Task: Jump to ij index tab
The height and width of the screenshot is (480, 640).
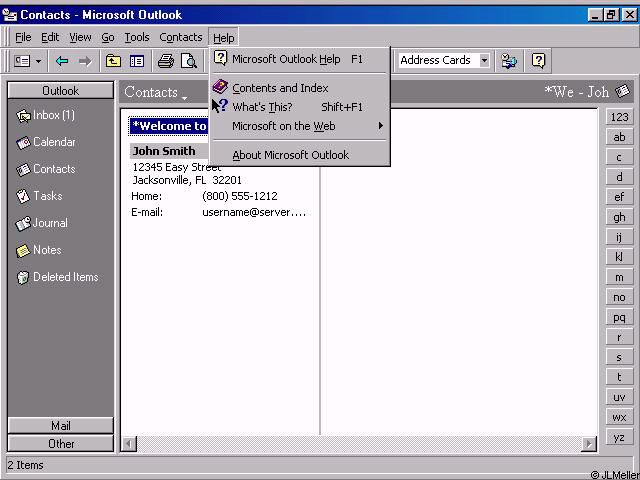Action: pos(619,237)
